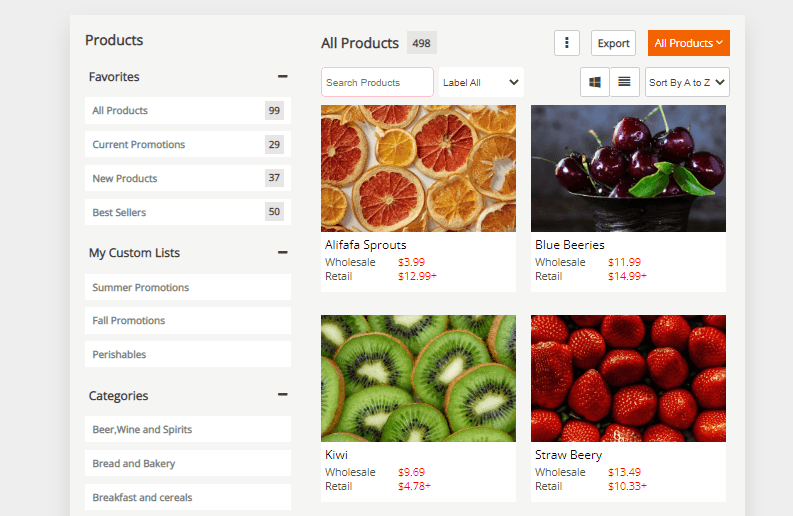Switch to list view
Screen dimensions: 793x516
[624, 82]
